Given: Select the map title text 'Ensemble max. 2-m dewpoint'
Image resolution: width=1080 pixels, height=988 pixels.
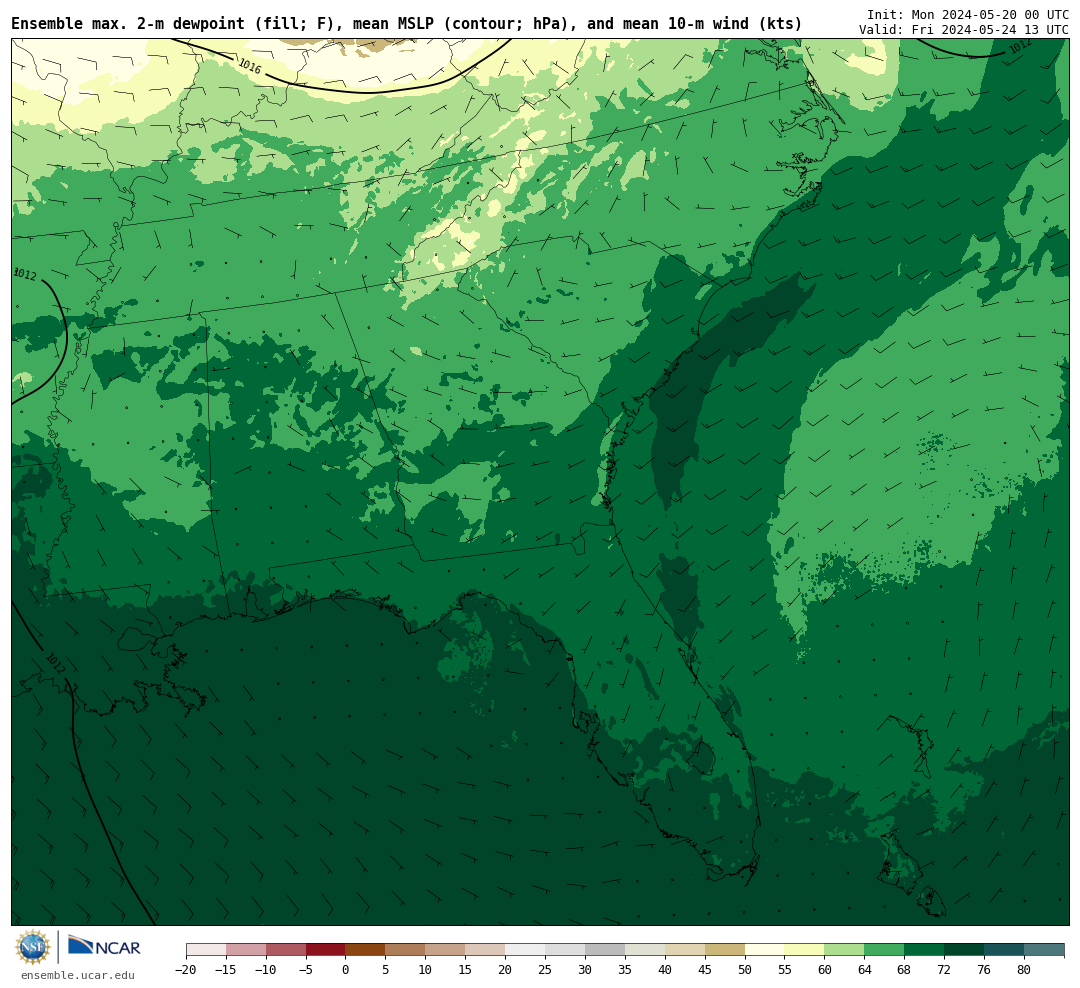Looking at the screenshot, I should pyautogui.click(x=128, y=23).
